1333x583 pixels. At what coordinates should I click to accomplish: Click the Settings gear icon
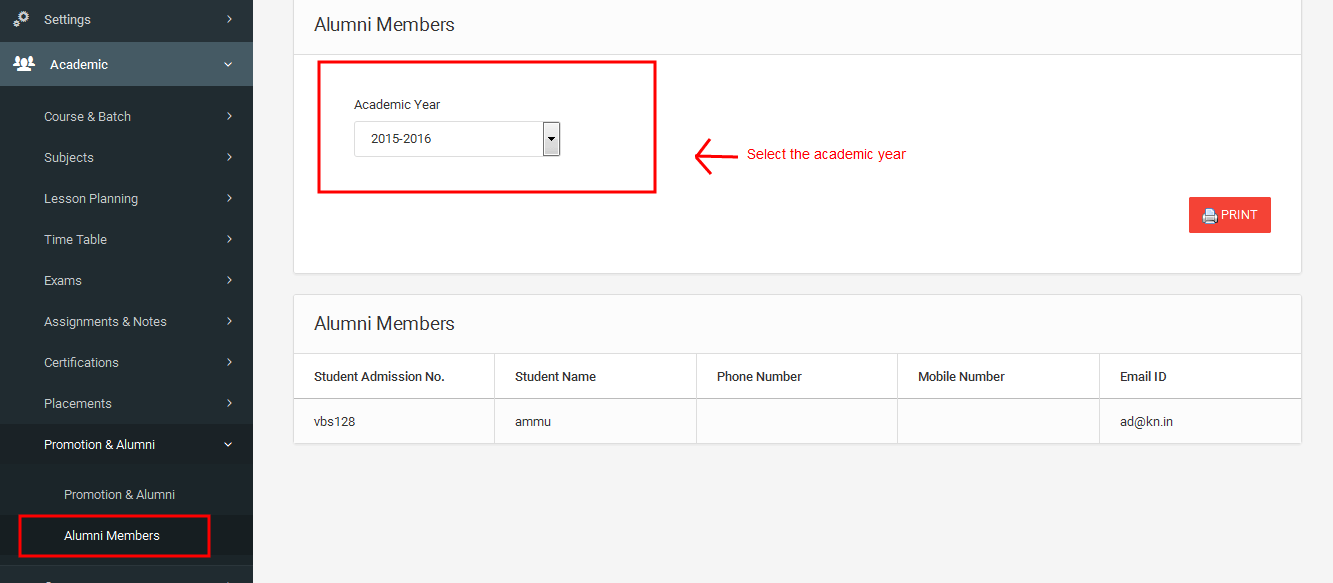(x=21, y=19)
